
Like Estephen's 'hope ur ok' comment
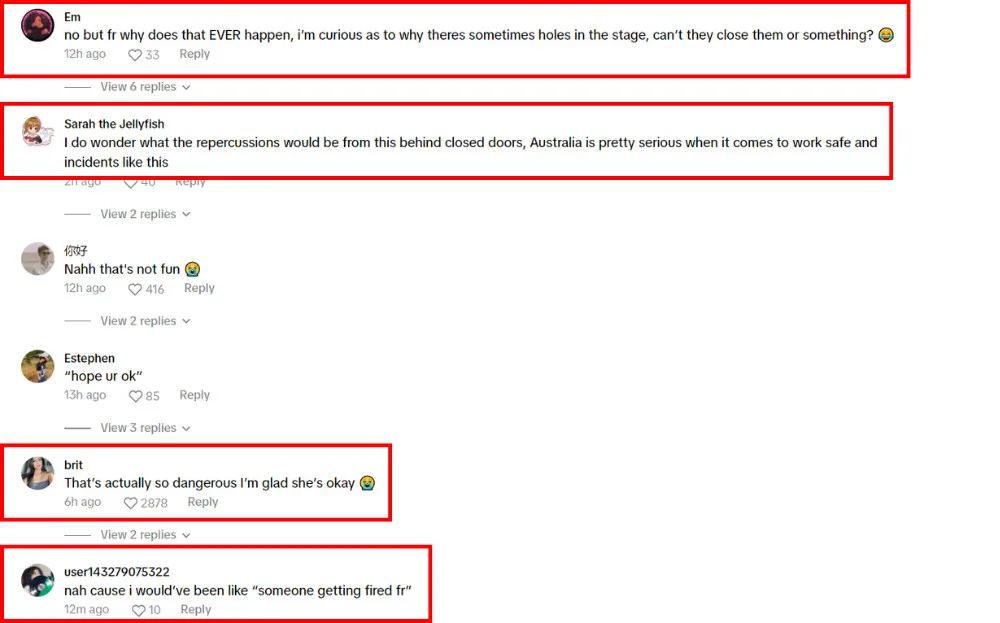135,396
